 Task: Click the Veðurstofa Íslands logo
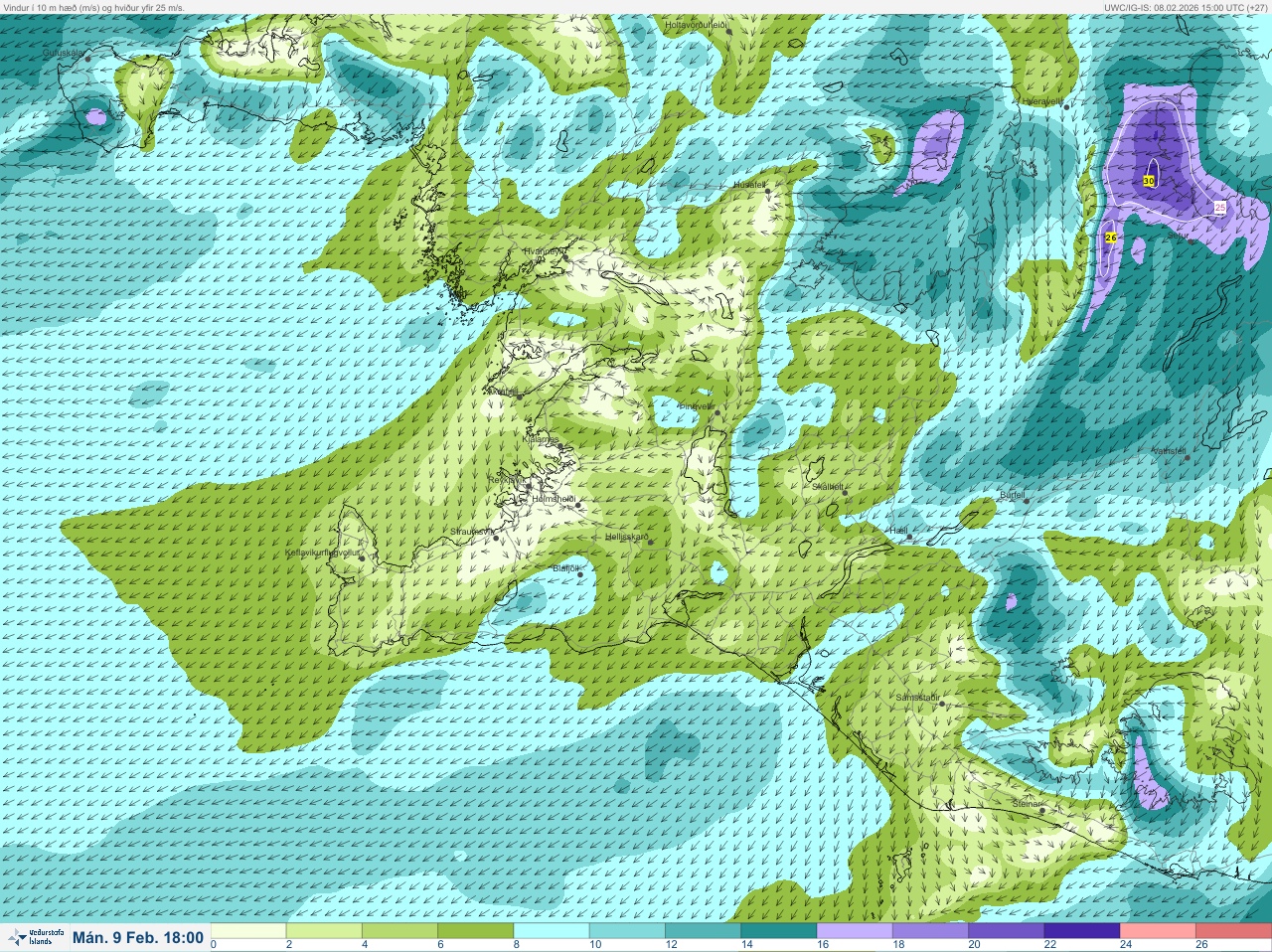point(35,937)
